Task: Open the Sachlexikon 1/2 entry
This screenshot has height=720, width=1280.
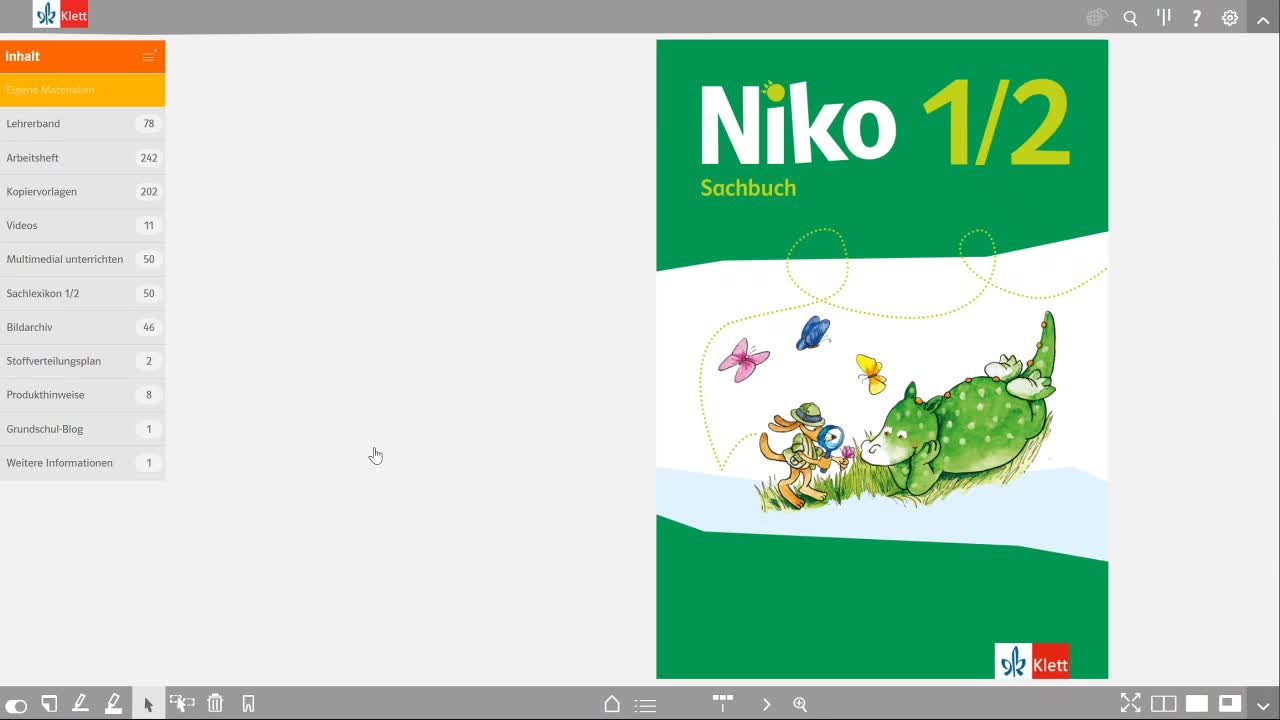Action: [82, 294]
